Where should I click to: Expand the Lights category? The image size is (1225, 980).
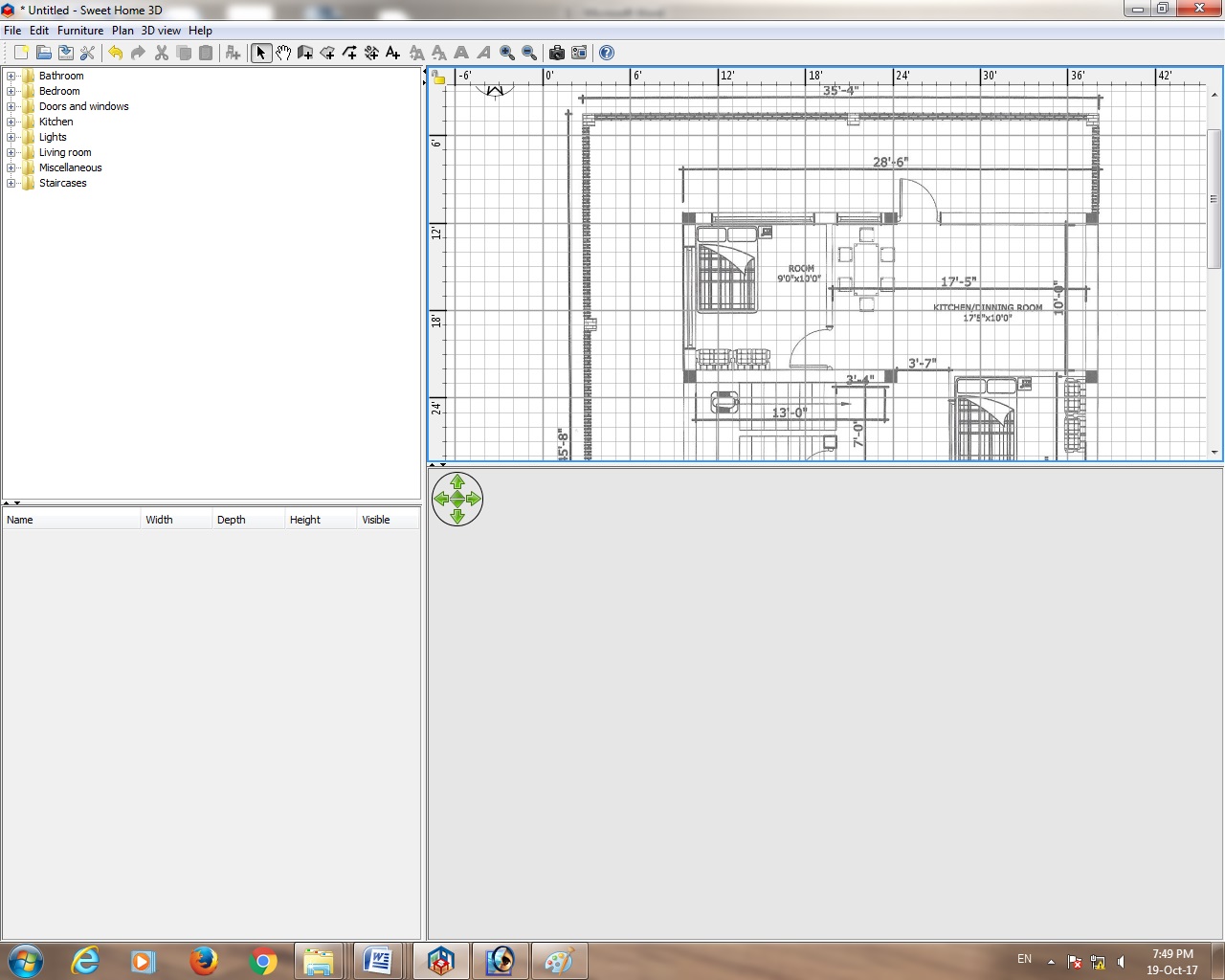(x=11, y=137)
